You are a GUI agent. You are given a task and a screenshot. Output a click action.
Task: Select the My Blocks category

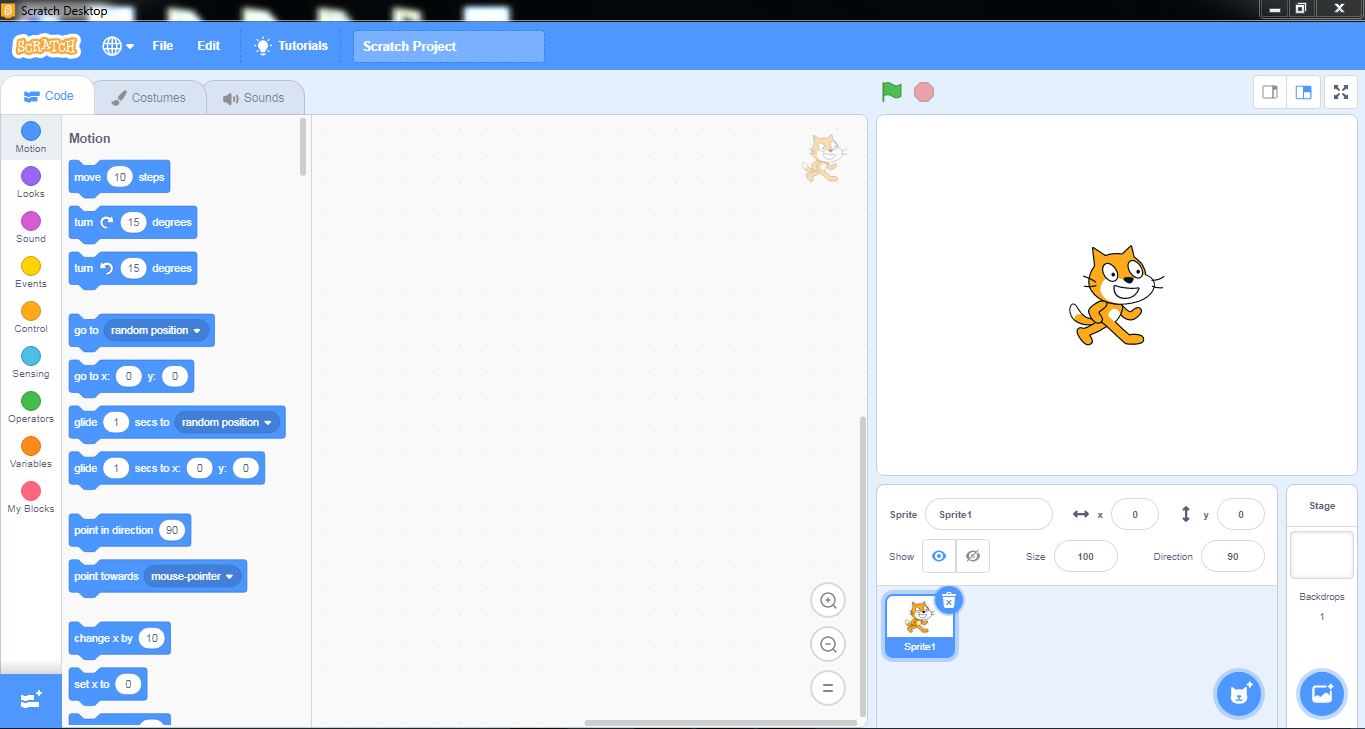[31, 498]
